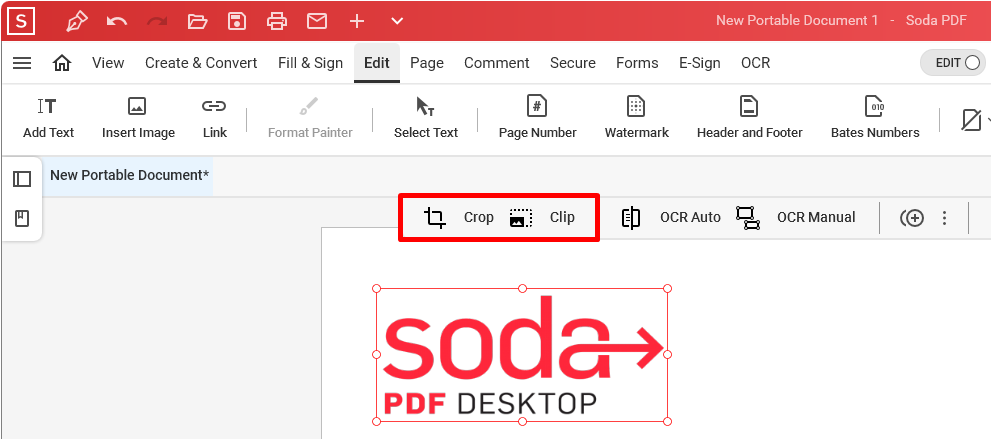Viewport: 991px width, 439px height.
Task: Select the New Portable Document tab
Action: tap(129, 175)
